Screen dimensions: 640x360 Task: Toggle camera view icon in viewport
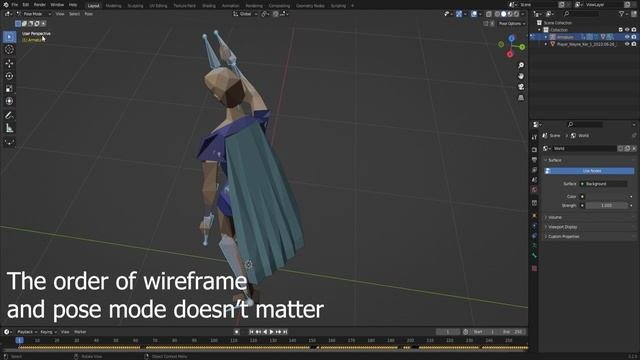point(521,87)
